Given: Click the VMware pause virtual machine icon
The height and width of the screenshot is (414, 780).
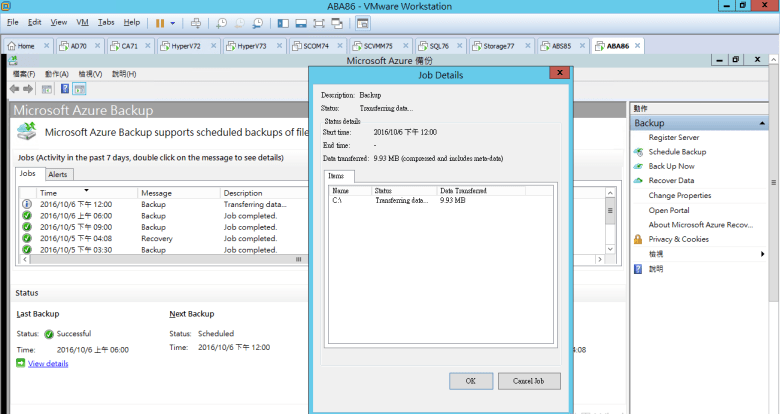Looking at the screenshot, I should (x=160, y=22).
